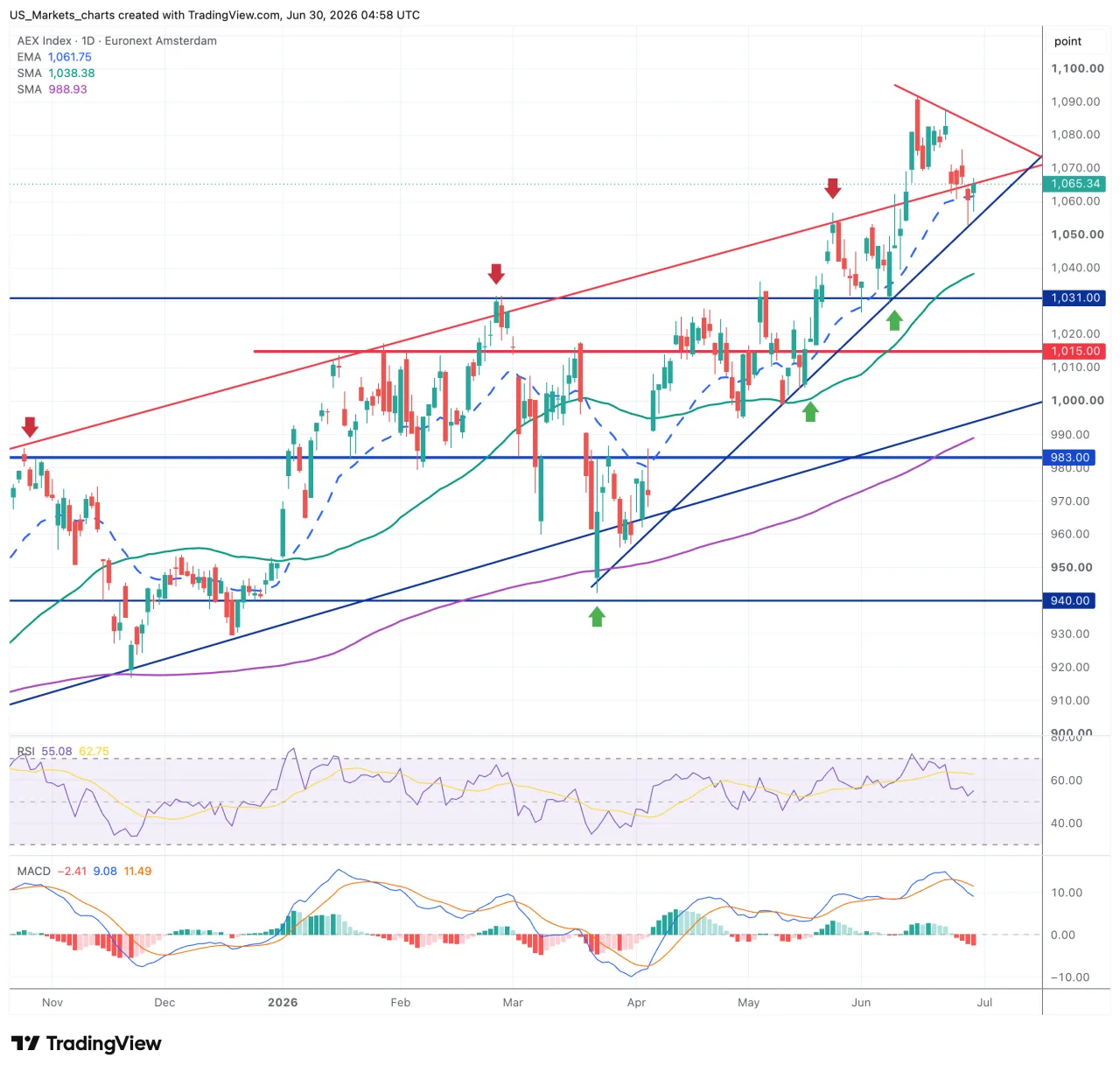Click the TradingView logo at bottom left

(x=86, y=1043)
